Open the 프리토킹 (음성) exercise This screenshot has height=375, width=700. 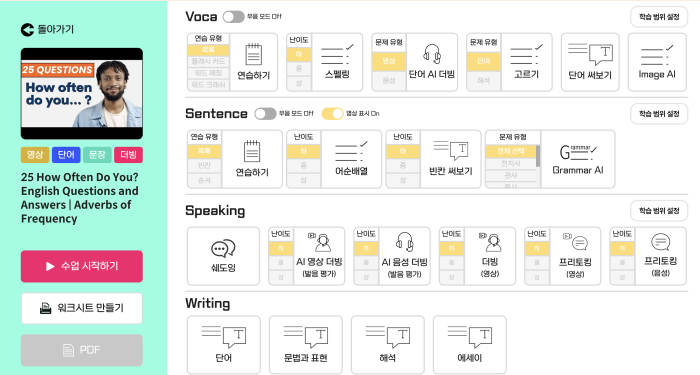click(660, 256)
